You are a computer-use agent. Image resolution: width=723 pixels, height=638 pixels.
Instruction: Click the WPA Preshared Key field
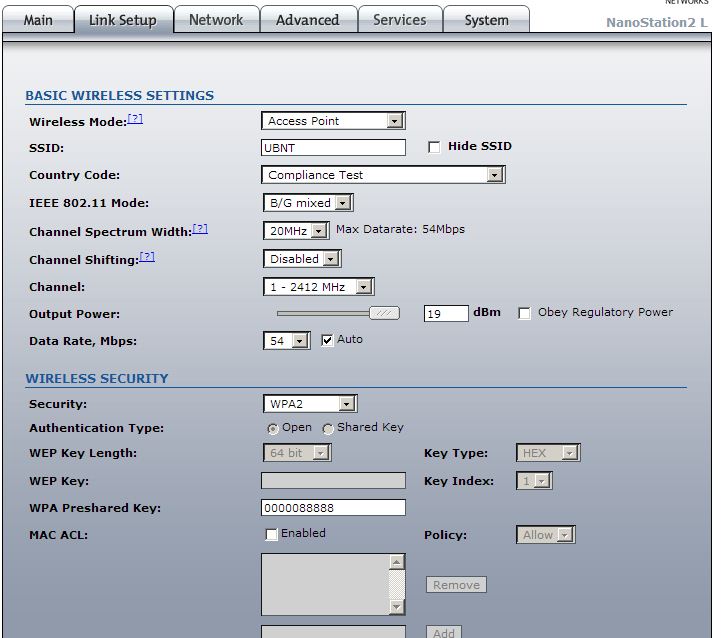333,508
